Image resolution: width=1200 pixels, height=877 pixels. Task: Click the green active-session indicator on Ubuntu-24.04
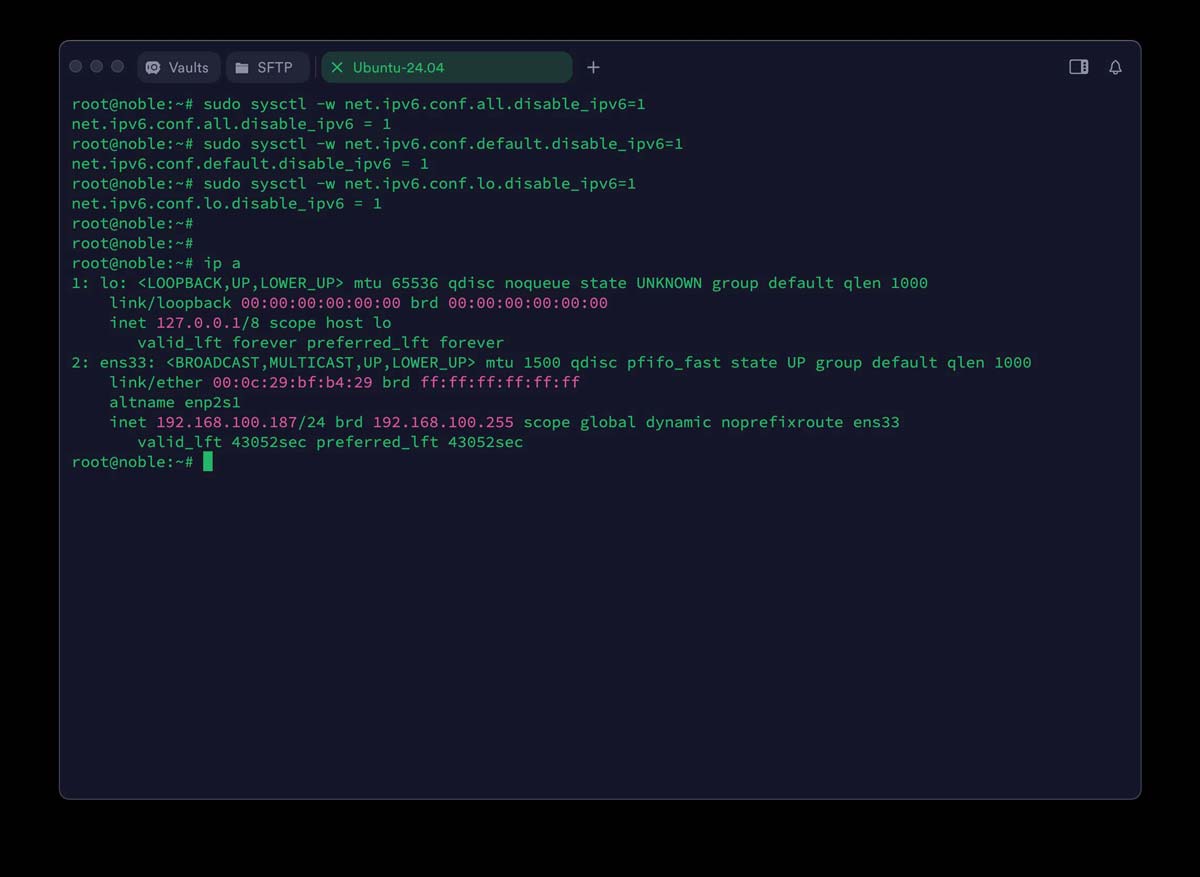[337, 67]
